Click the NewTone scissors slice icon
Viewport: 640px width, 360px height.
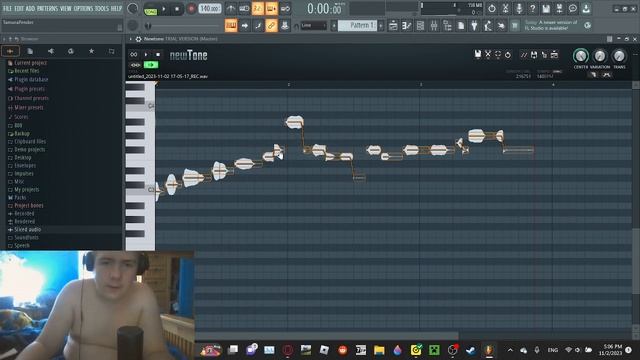click(488, 54)
